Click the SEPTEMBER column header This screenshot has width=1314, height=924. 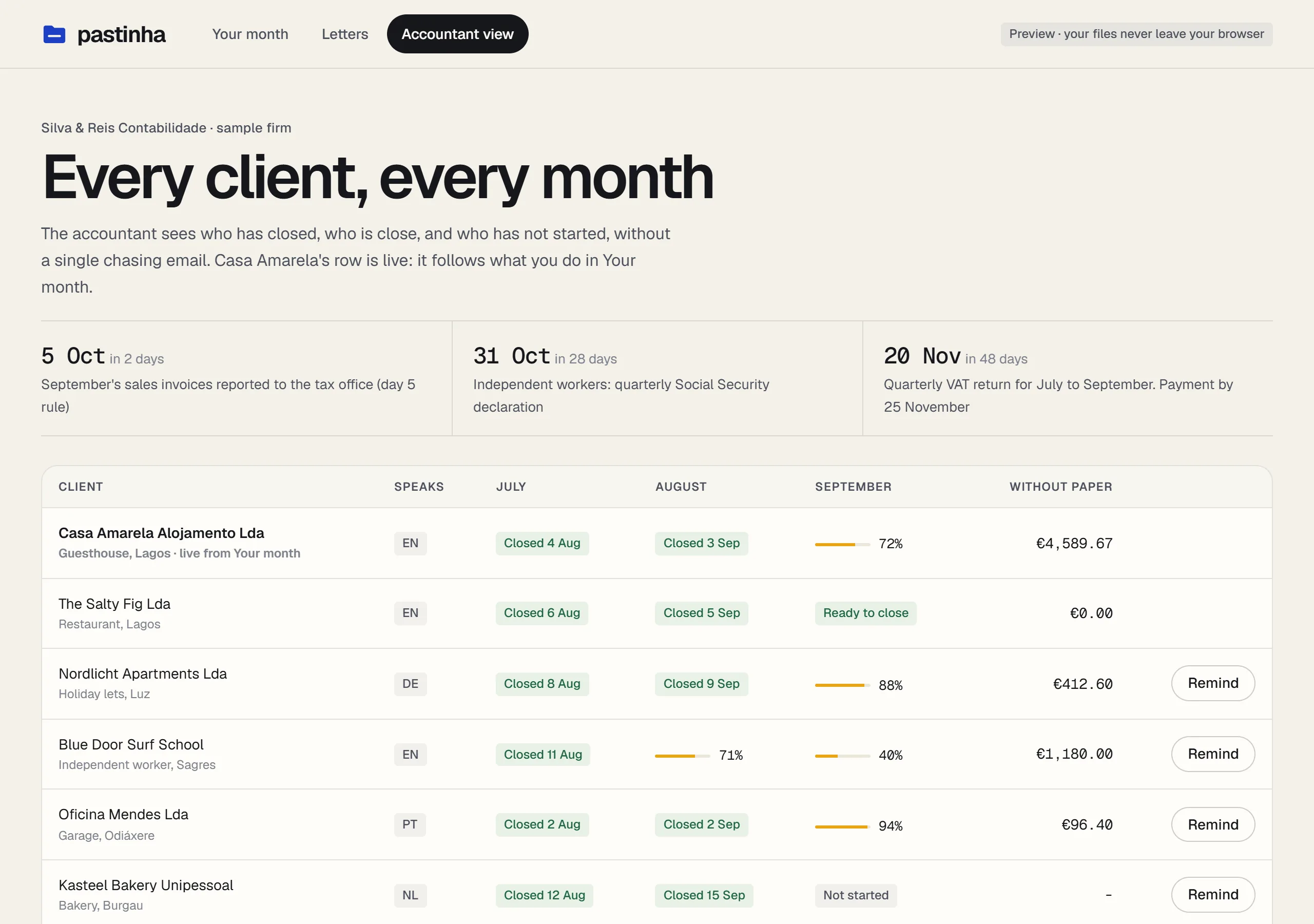point(853,487)
